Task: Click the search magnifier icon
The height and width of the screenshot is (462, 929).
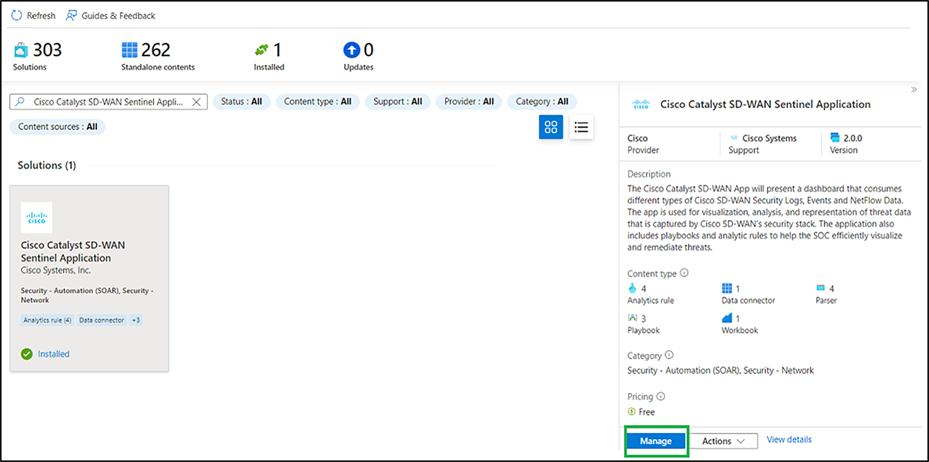Action: [20, 101]
